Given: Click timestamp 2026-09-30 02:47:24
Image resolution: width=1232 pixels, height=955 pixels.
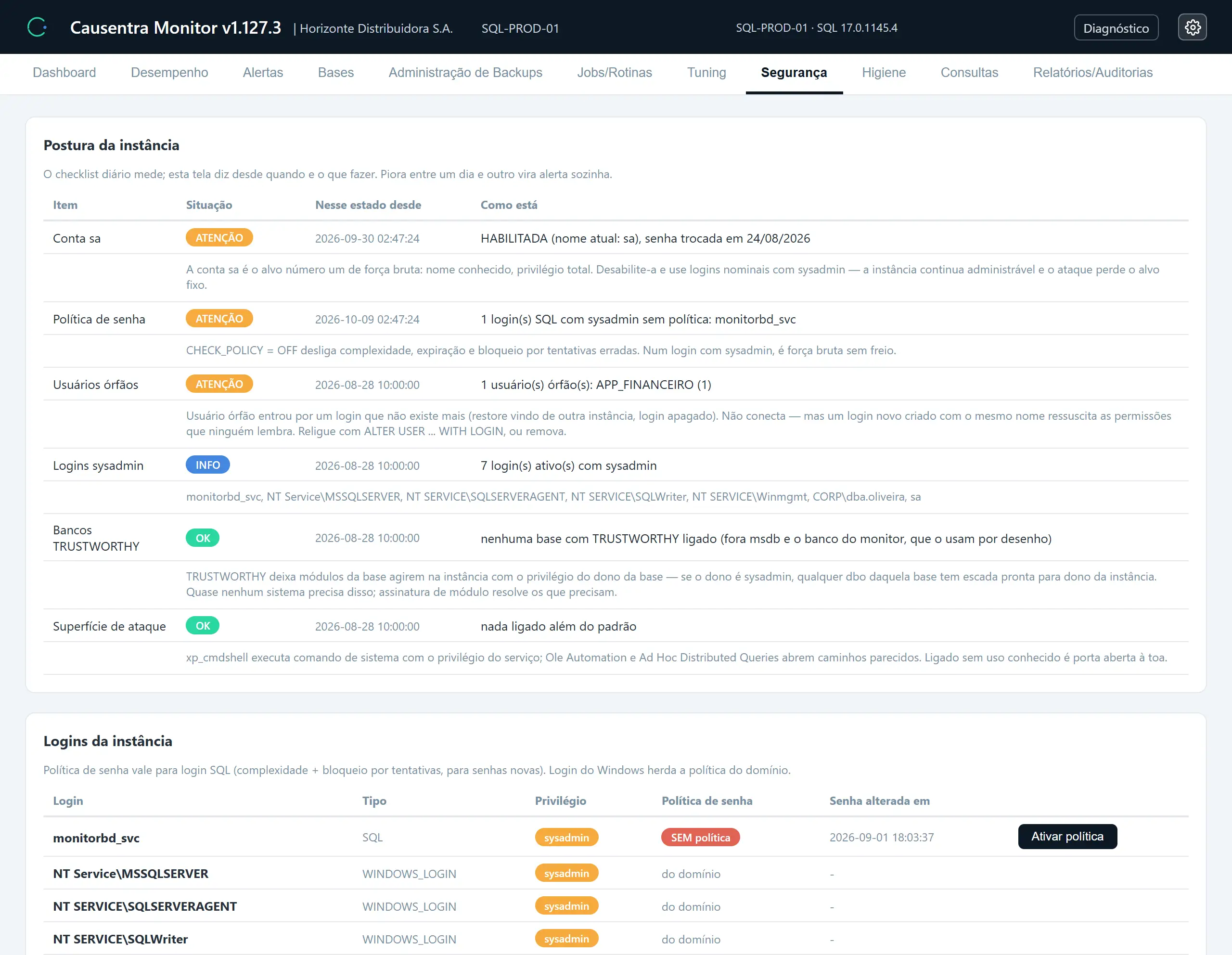Looking at the screenshot, I should click(x=367, y=238).
